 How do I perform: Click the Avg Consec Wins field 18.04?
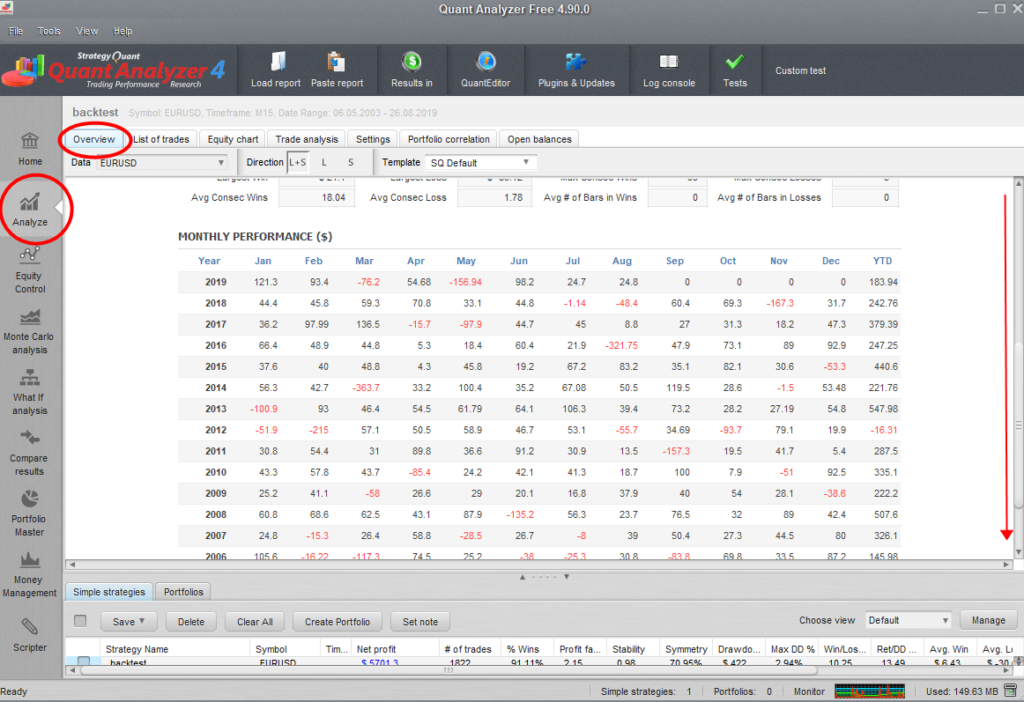[317, 197]
